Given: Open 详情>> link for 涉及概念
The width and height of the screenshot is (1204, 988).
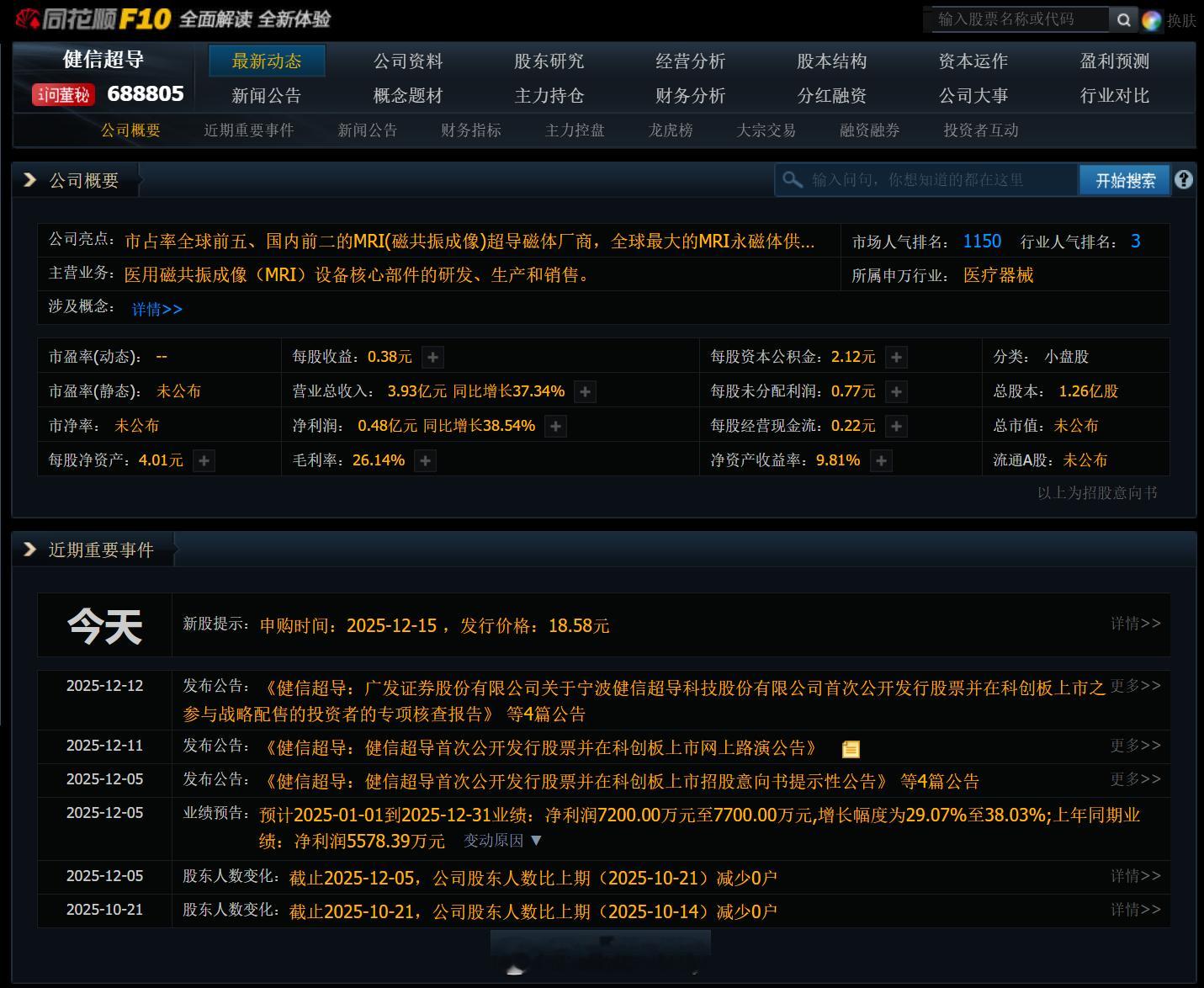Looking at the screenshot, I should (x=157, y=309).
